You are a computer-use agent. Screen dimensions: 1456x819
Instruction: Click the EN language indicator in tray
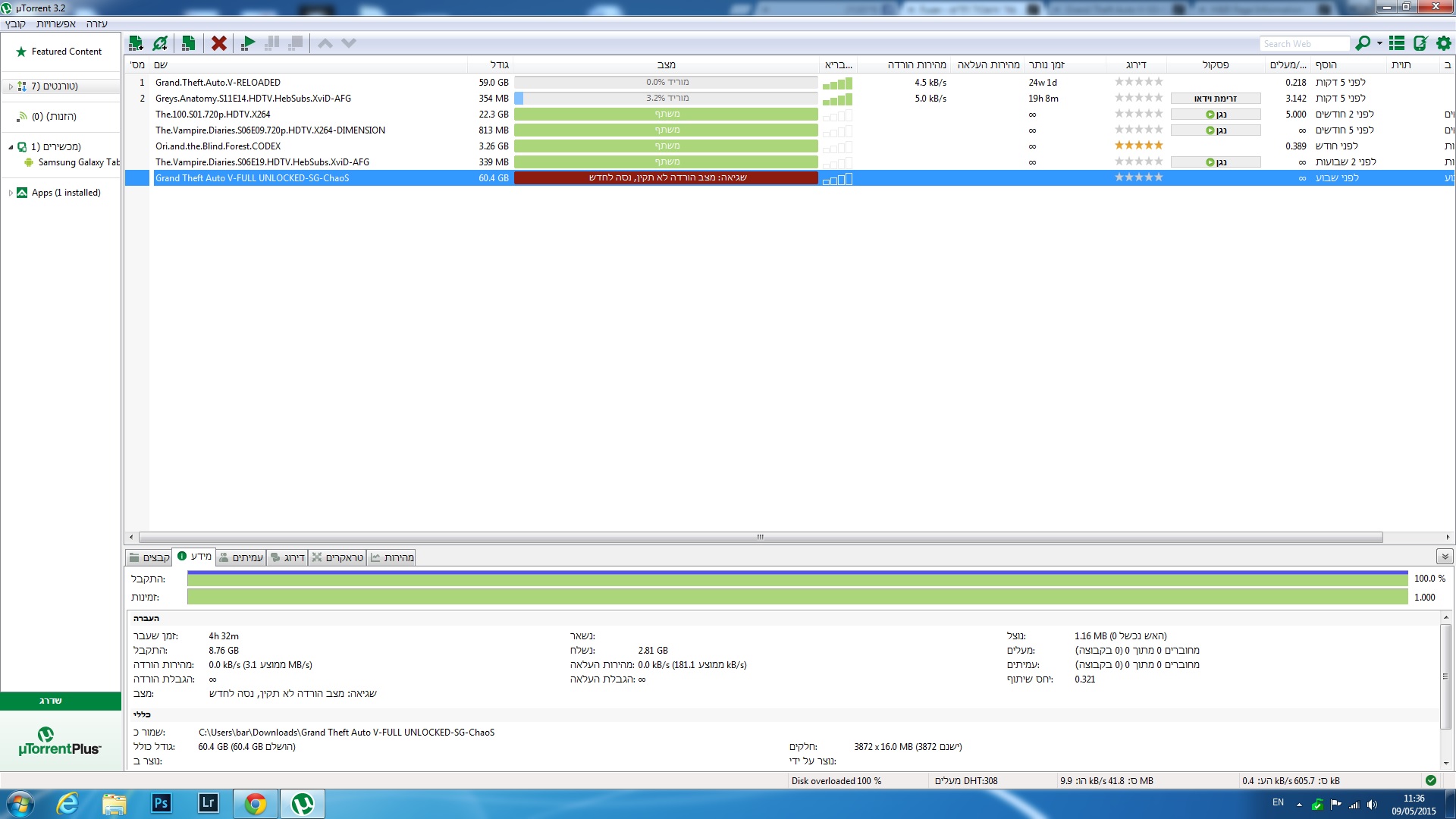pos(1278,802)
